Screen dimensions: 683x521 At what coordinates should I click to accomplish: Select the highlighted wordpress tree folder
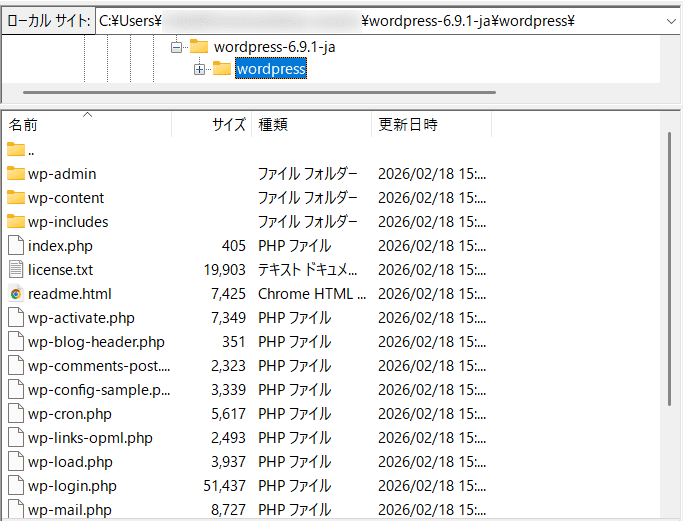click(271, 69)
